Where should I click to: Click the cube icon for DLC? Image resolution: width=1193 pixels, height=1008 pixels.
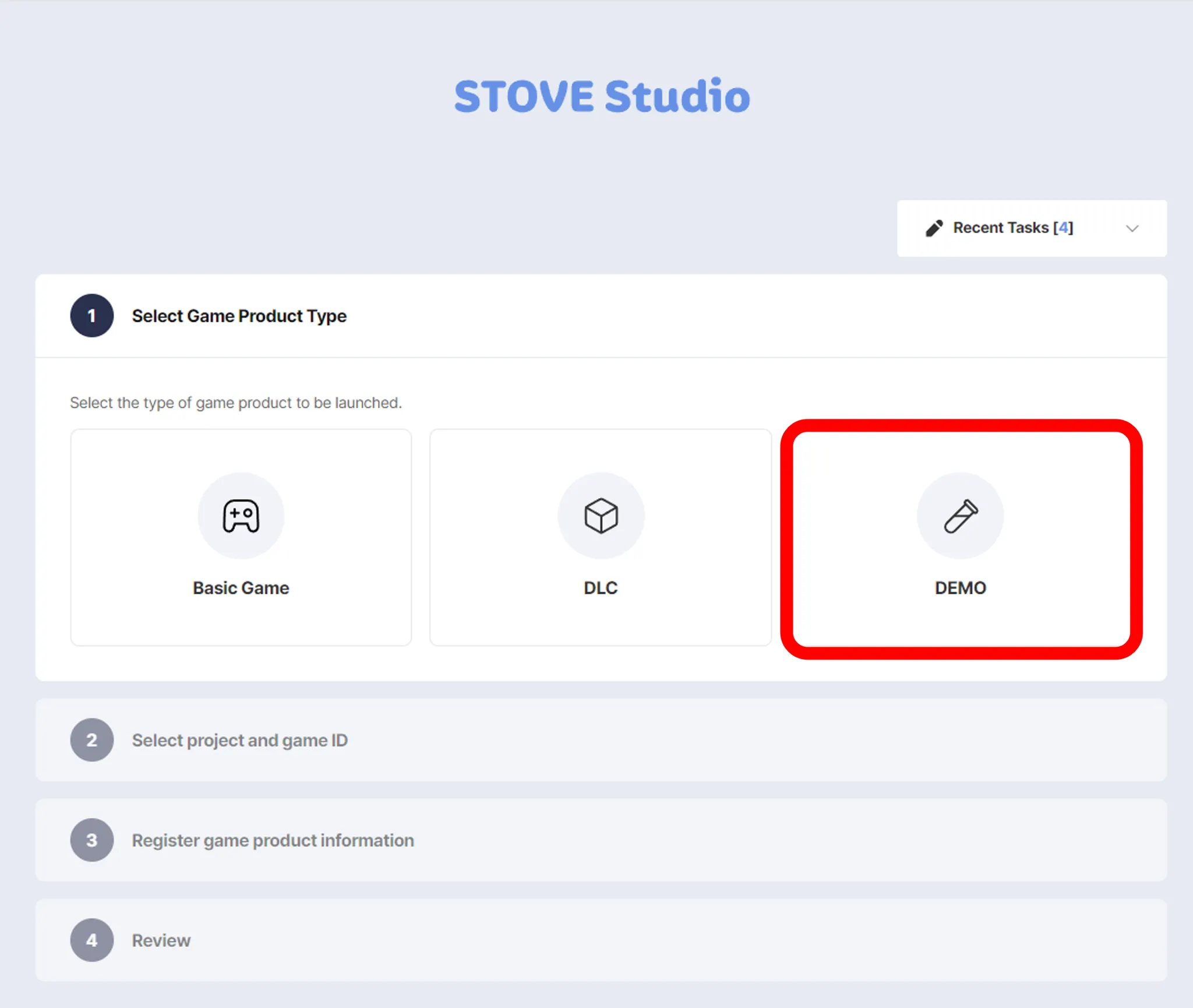[601, 516]
